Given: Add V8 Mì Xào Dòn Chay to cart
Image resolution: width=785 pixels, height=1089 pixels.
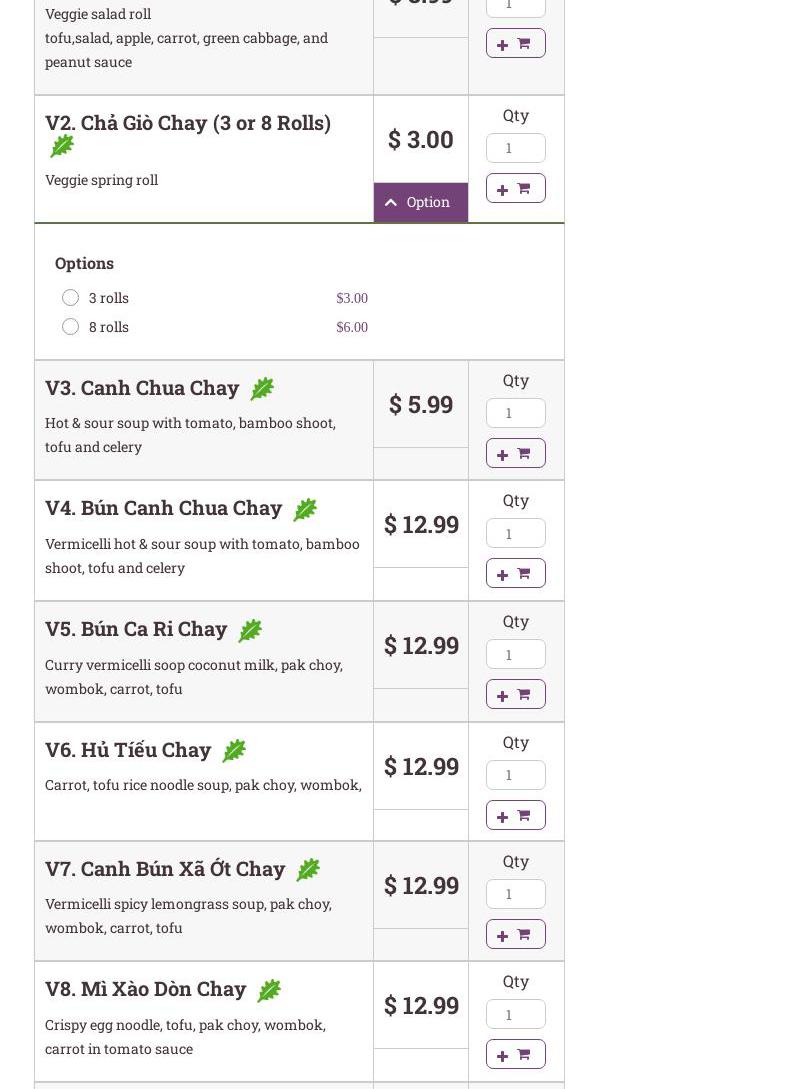Looking at the screenshot, I should (x=515, y=1054).
